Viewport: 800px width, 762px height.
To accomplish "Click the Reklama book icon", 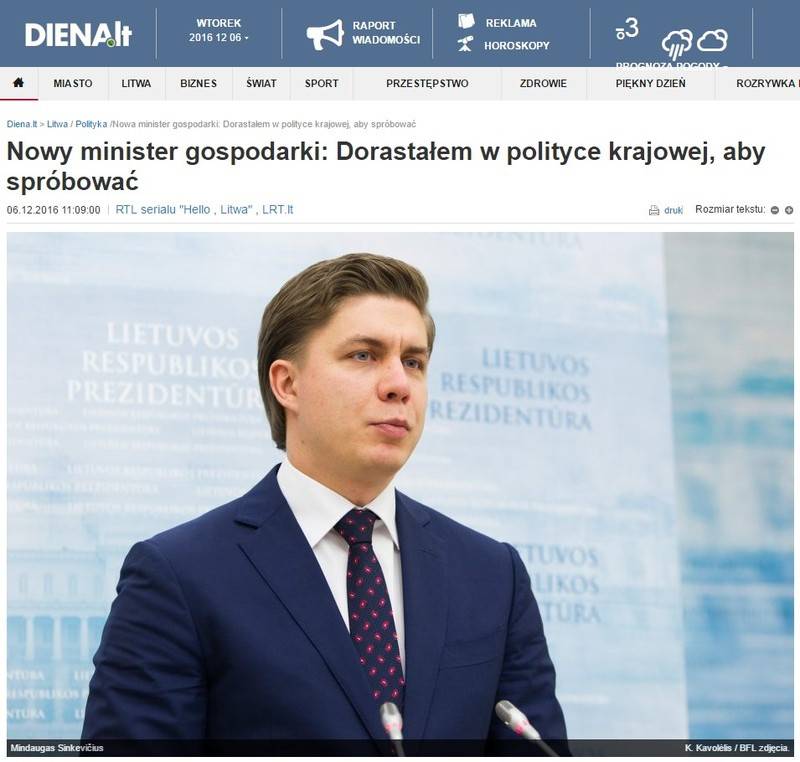I will point(466,21).
